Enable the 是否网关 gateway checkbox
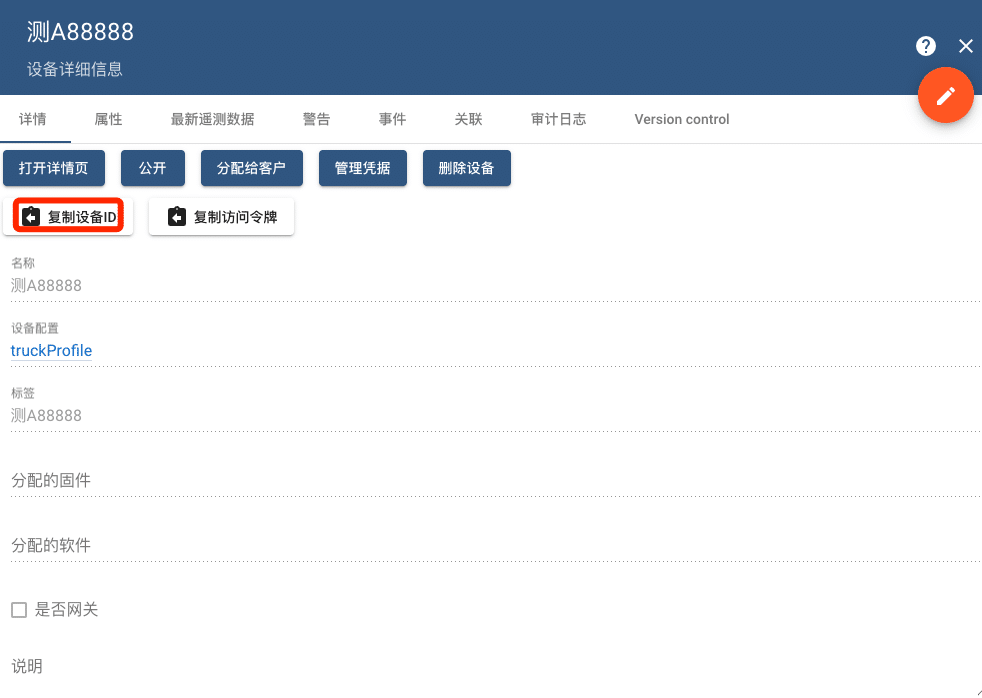Screen dimensions: 982x698 pos(17,609)
